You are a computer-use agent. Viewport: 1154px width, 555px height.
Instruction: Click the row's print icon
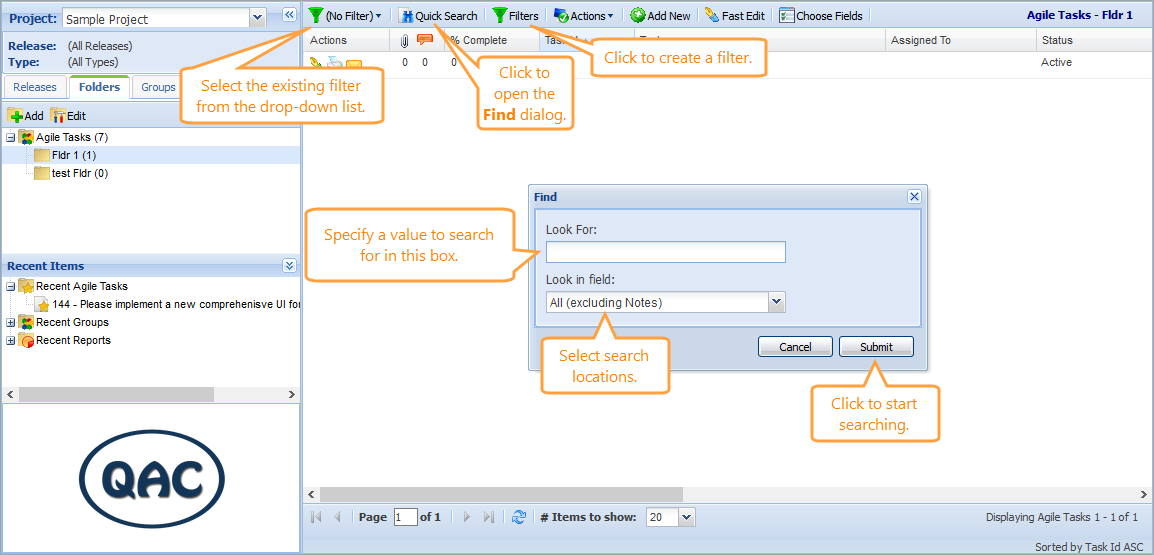coord(335,63)
